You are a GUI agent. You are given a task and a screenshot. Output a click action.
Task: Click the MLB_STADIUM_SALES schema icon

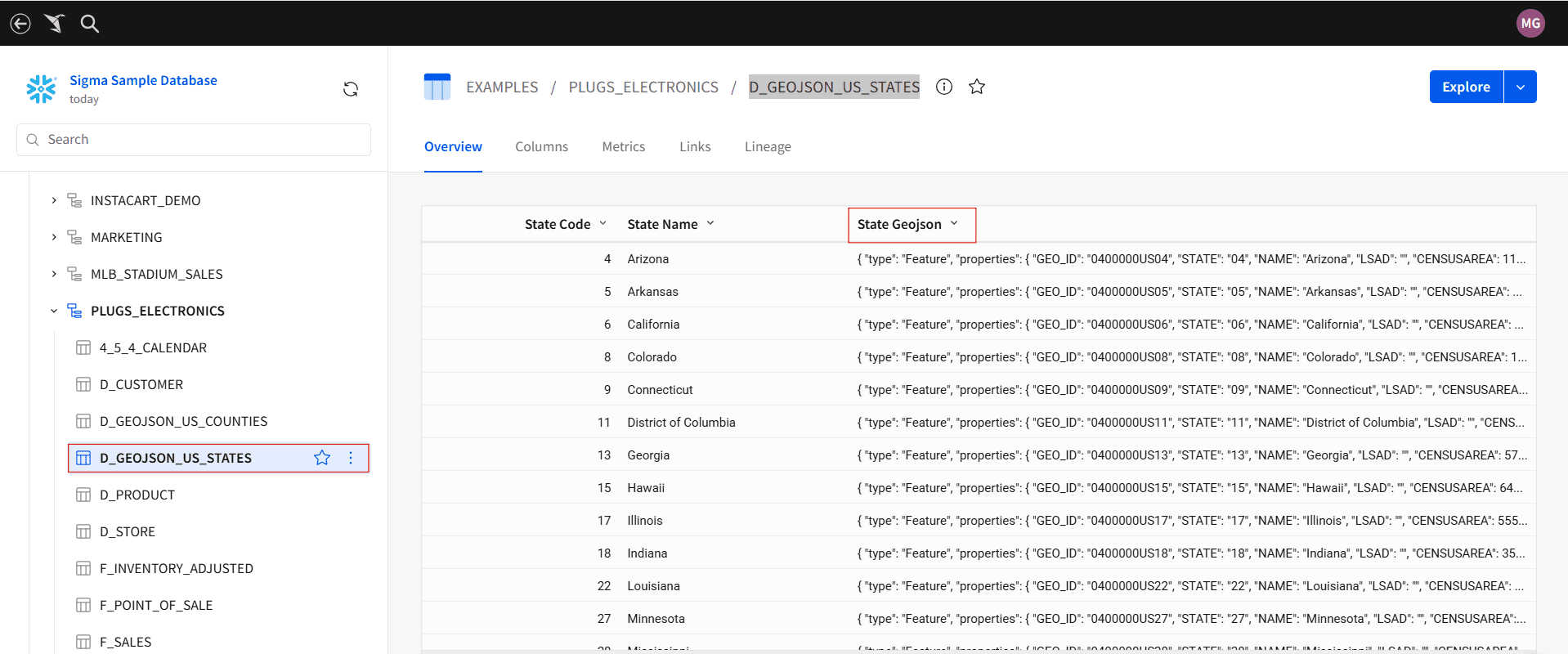[74, 274]
